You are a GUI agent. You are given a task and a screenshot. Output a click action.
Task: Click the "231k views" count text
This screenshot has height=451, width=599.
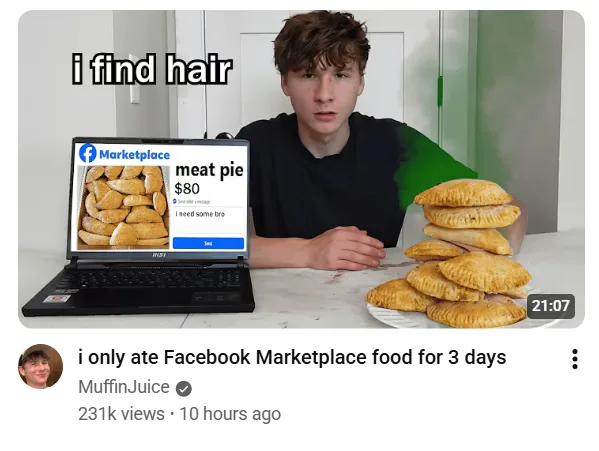[121, 414]
